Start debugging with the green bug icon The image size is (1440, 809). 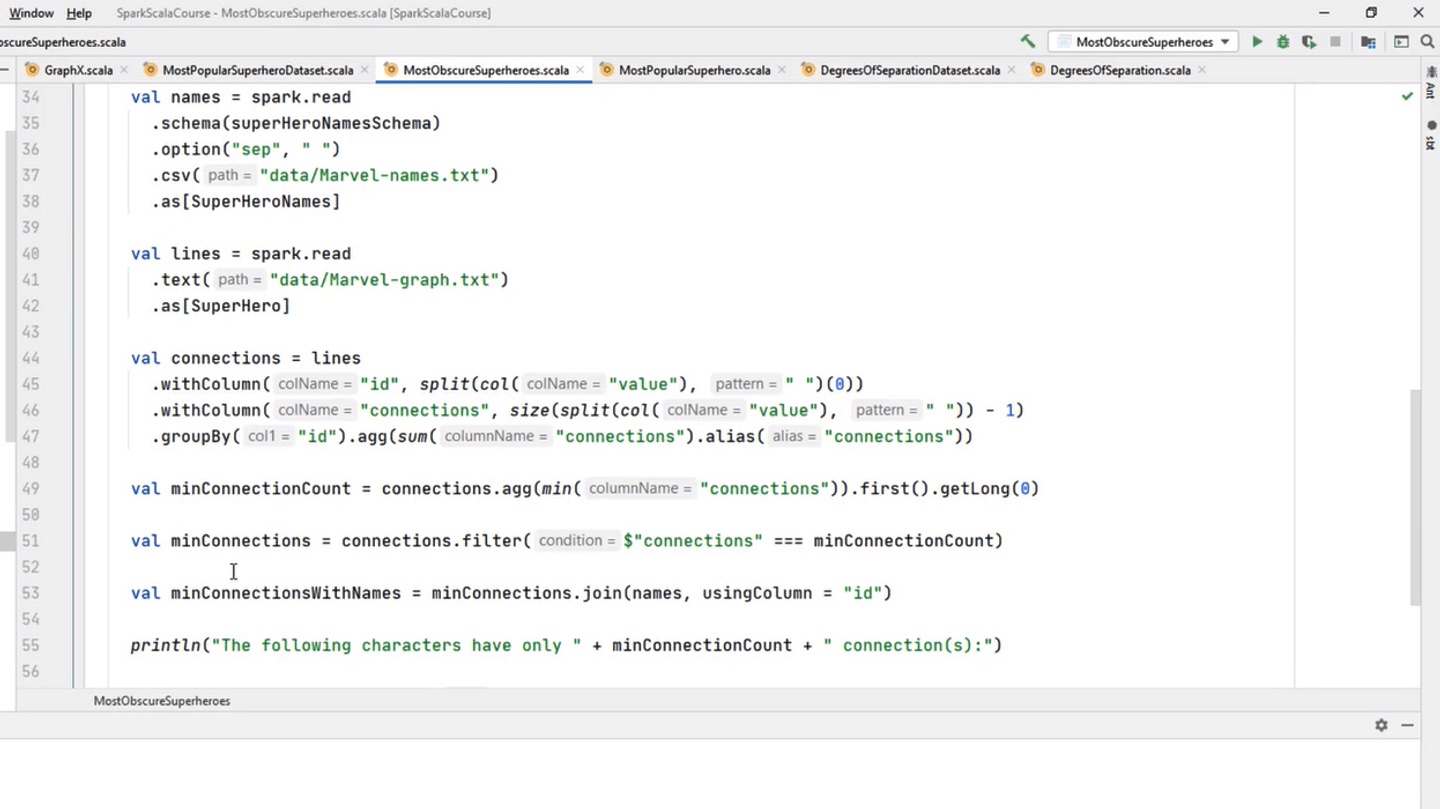[x=1283, y=42]
